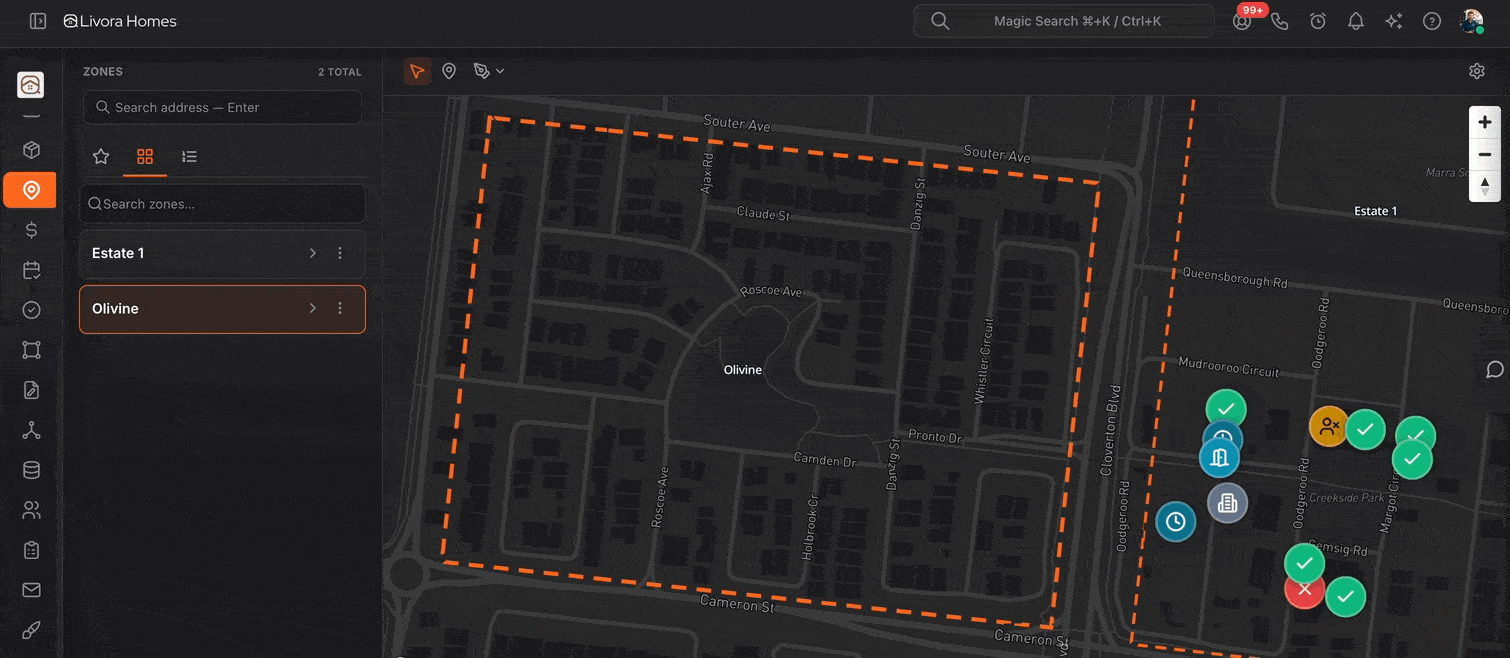The width and height of the screenshot is (1510, 658).
Task: Expand the Estate 1 zone chevron
Action: tap(313, 254)
